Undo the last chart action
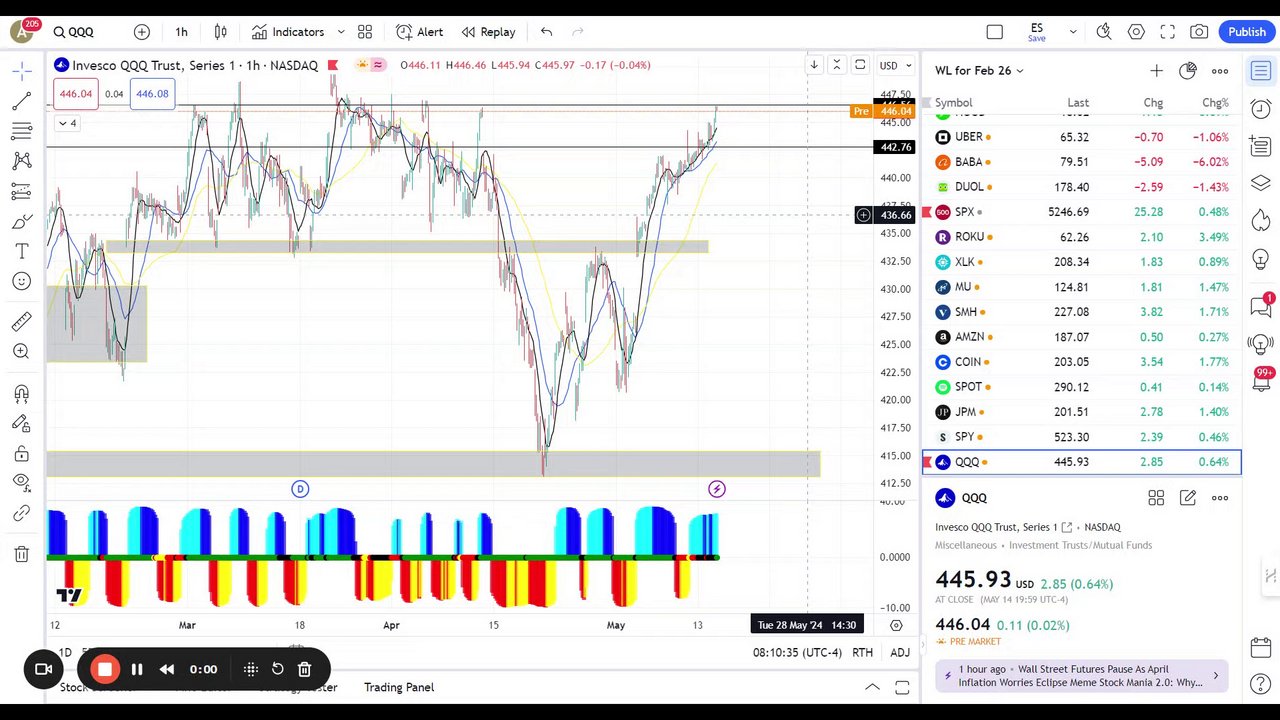This screenshot has width=1280, height=720. (x=546, y=32)
